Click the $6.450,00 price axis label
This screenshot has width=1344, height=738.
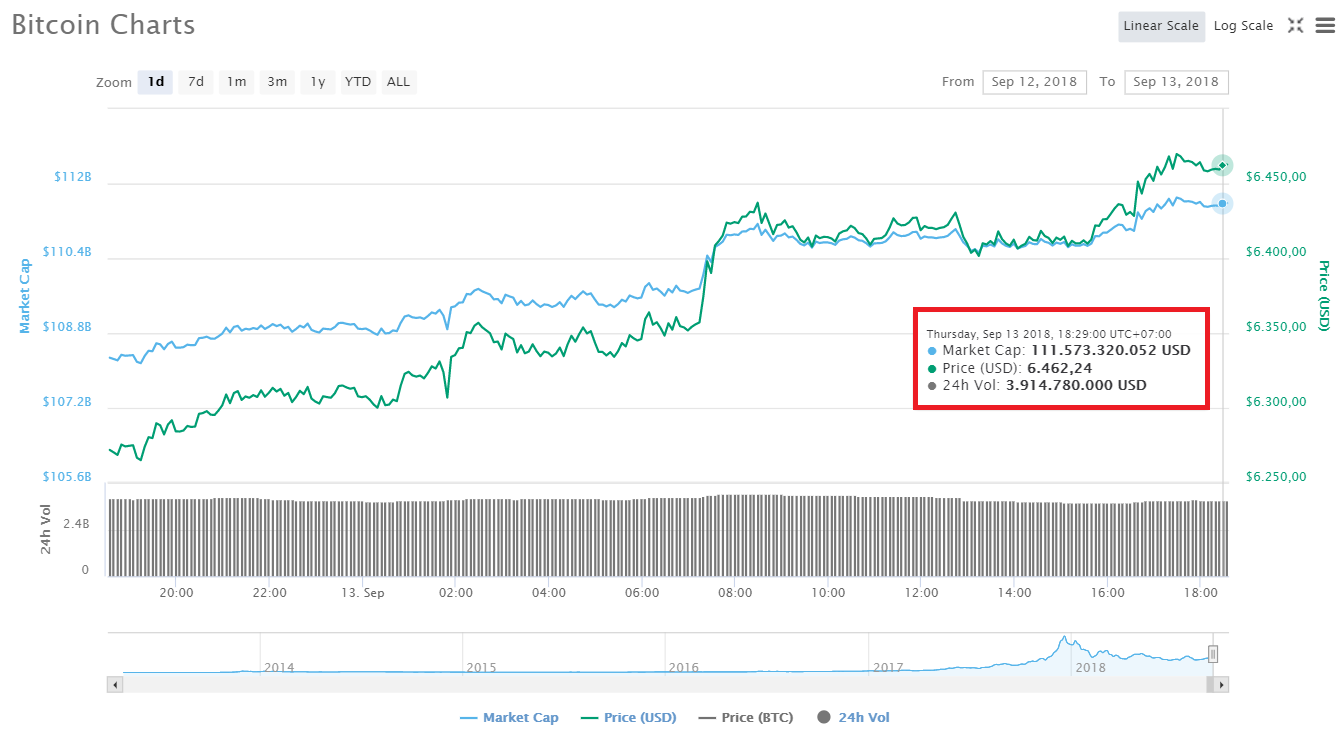[x=1276, y=177]
